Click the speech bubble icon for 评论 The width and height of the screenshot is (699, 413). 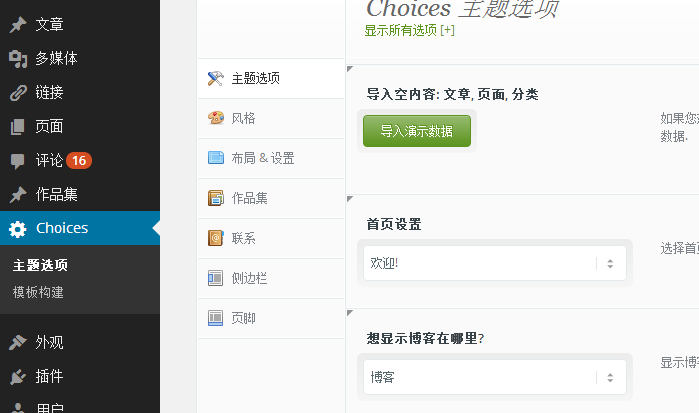pos(18,161)
